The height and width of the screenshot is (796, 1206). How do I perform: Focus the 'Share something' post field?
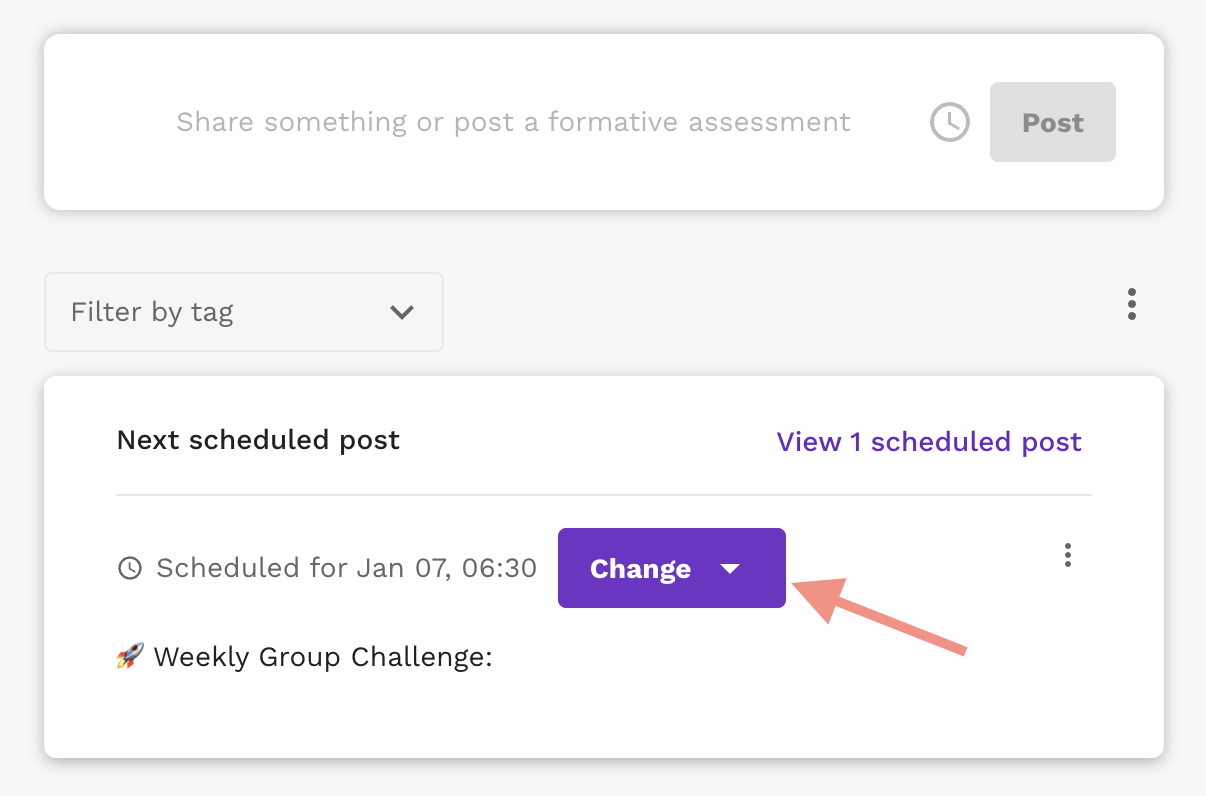[x=513, y=122]
